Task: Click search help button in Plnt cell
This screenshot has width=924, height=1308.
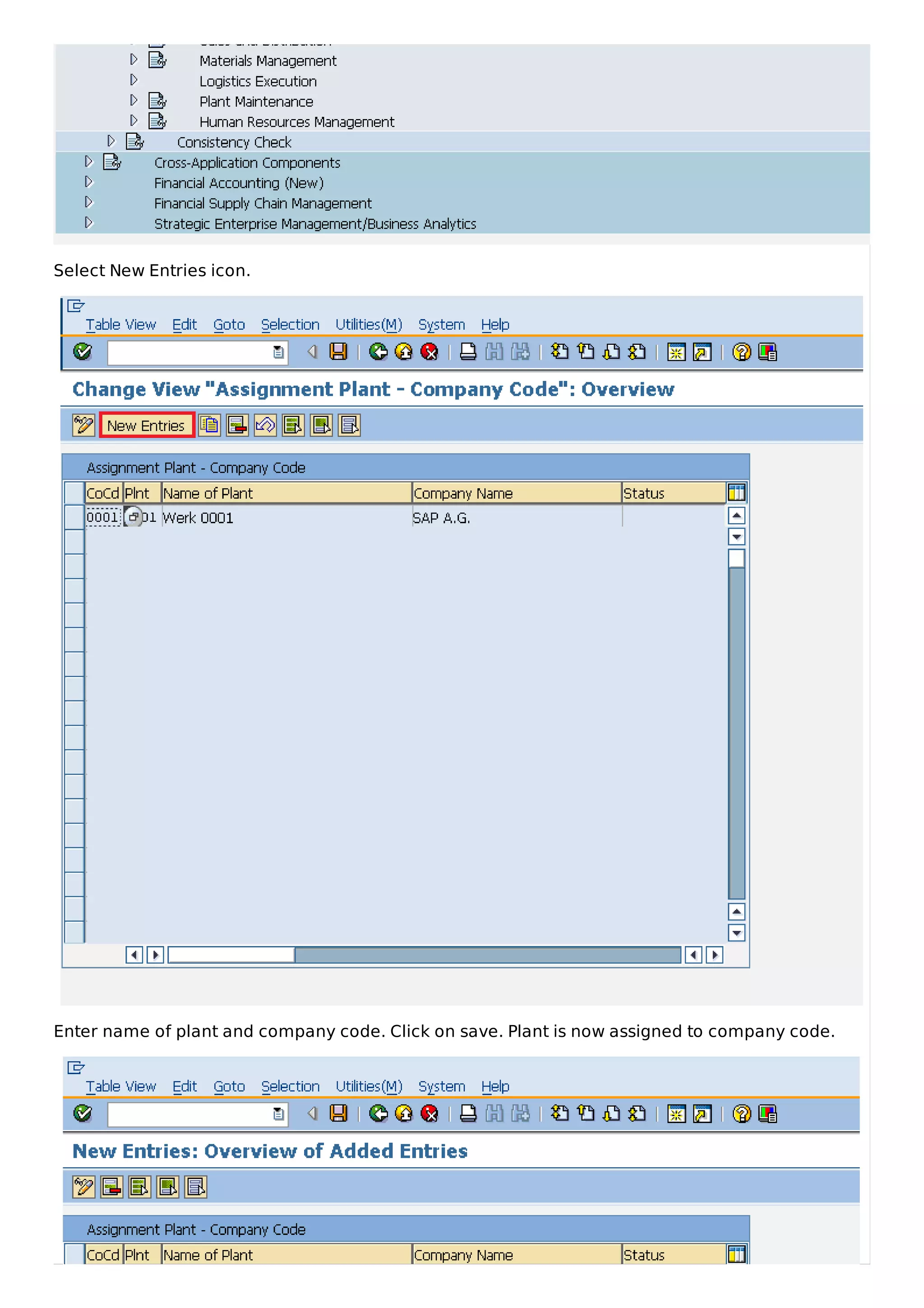Action: point(133,517)
